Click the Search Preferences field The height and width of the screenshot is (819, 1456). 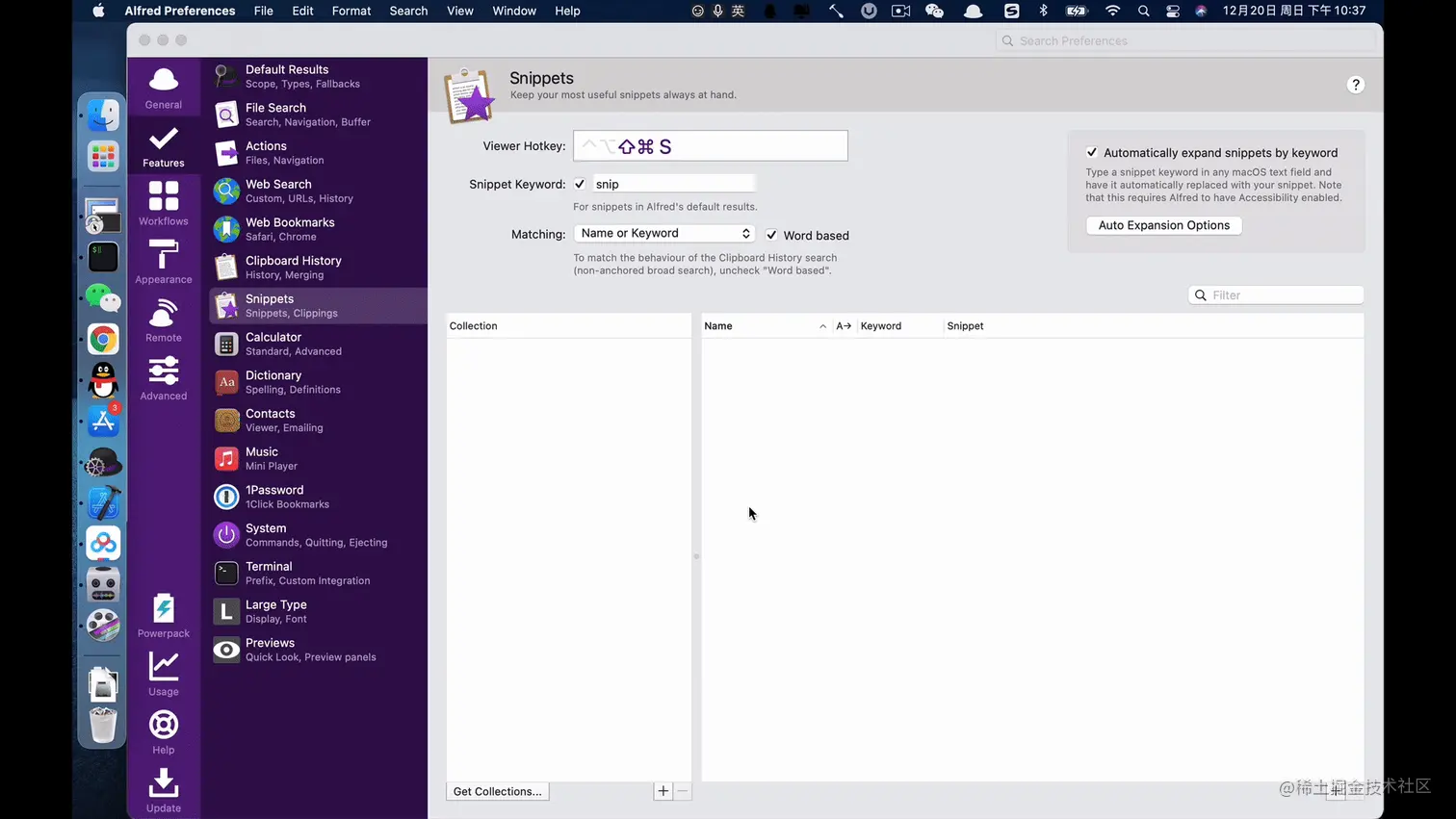[1186, 40]
